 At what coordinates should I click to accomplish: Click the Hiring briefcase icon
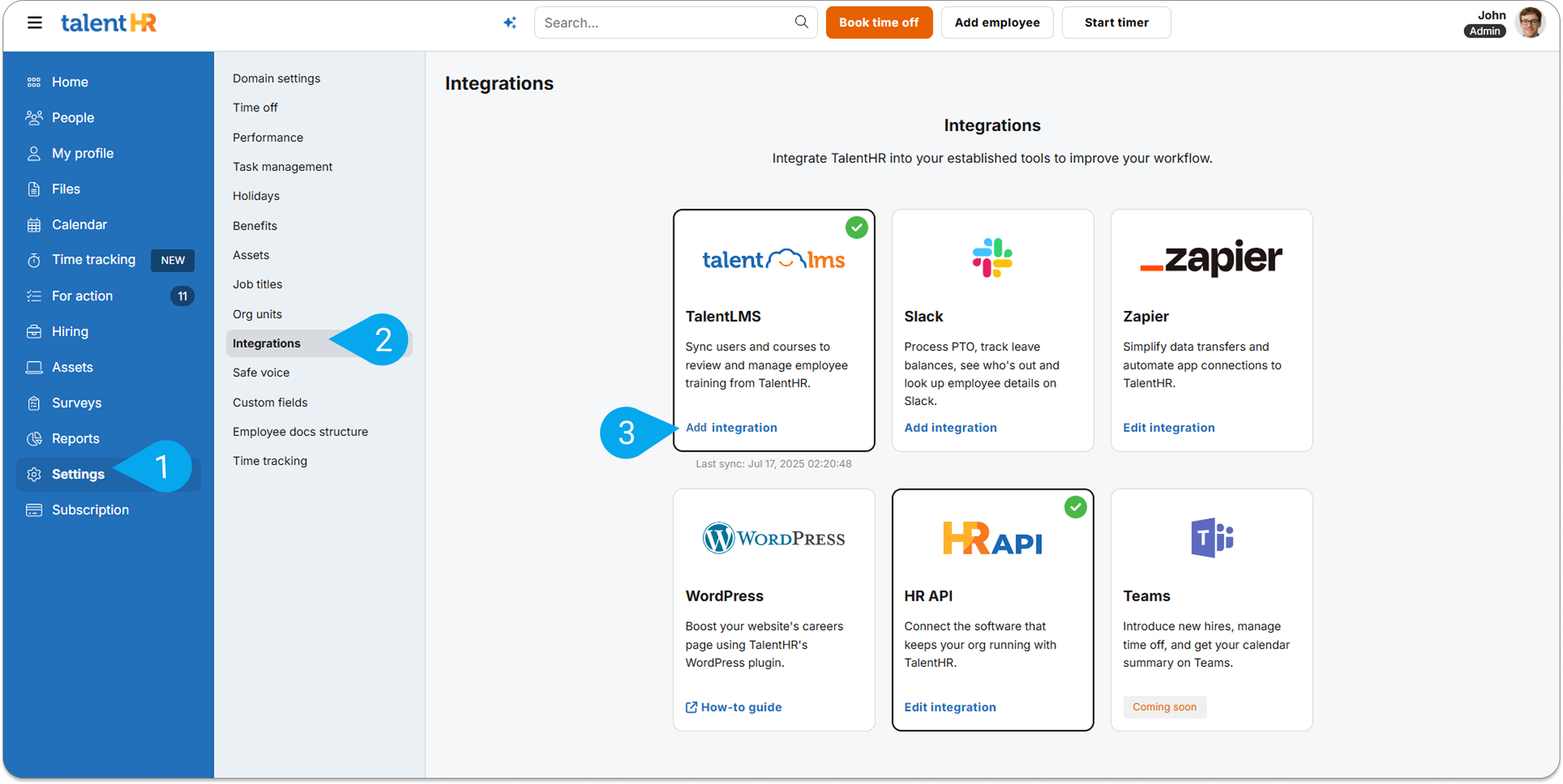pyautogui.click(x=34, y=331)
